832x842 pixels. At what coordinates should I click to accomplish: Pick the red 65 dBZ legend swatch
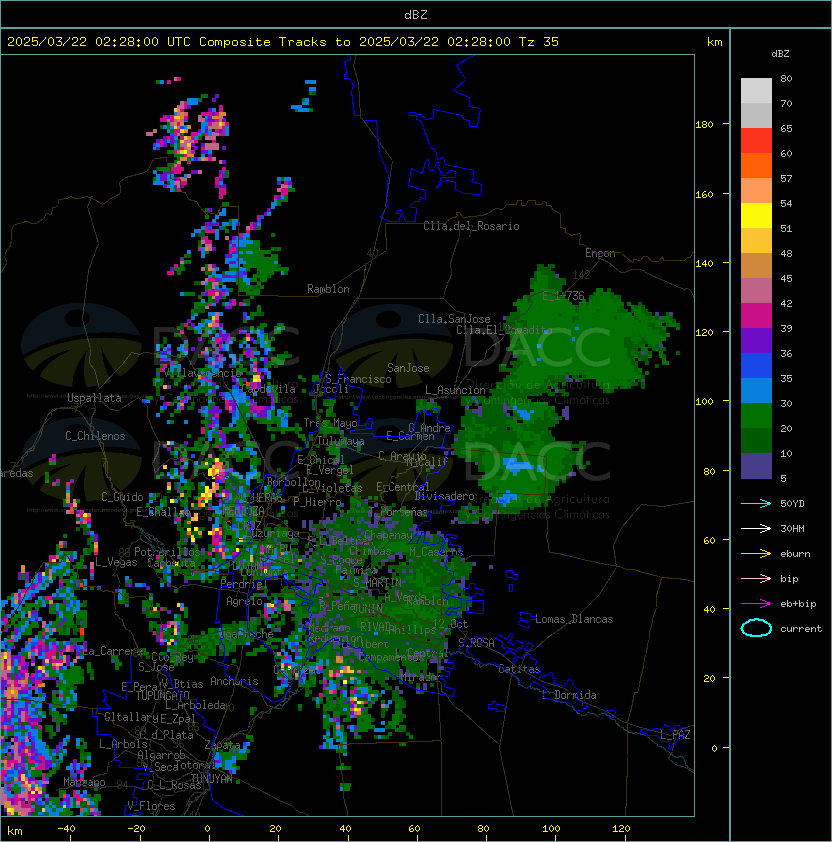tap(756, 141)
